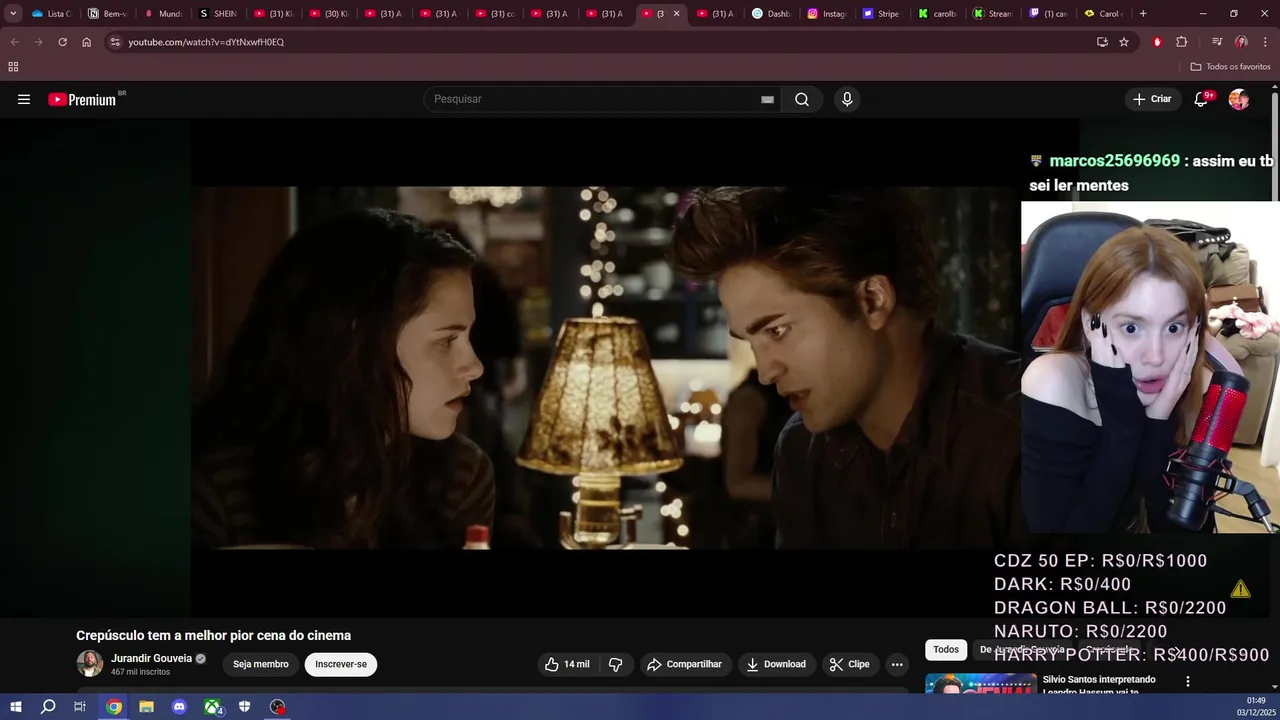Open Silvio Santos related video thumbnail

(980, 684)
